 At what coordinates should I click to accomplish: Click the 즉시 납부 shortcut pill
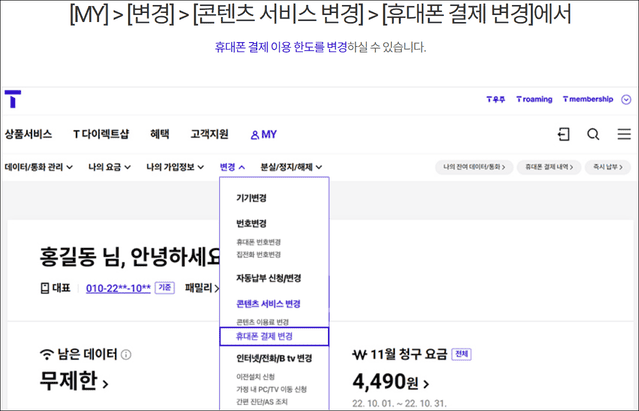click(608, 167)
